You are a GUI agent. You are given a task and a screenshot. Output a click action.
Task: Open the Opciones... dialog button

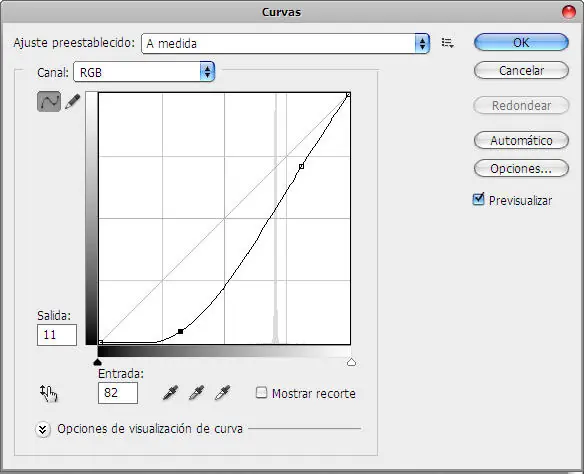521,169
